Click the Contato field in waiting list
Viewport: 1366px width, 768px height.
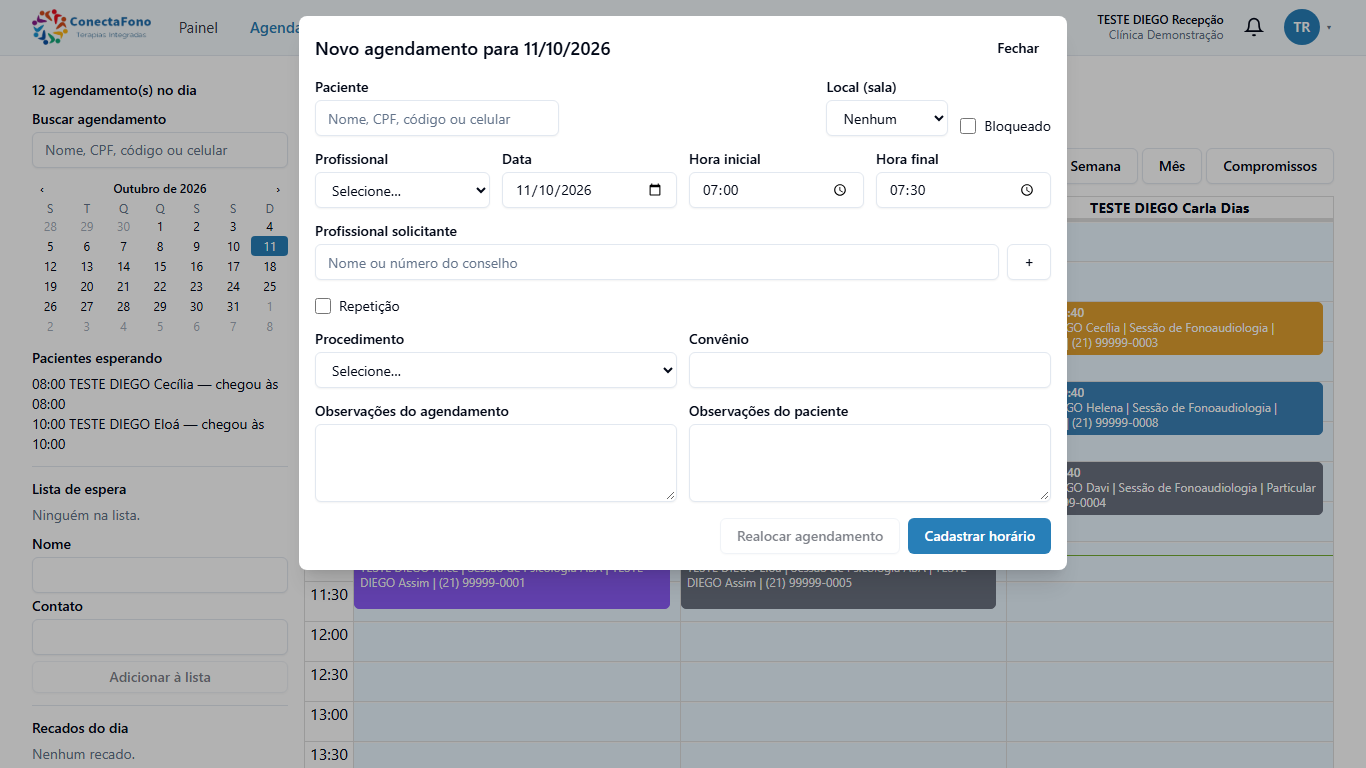click(x=160, y=637)
